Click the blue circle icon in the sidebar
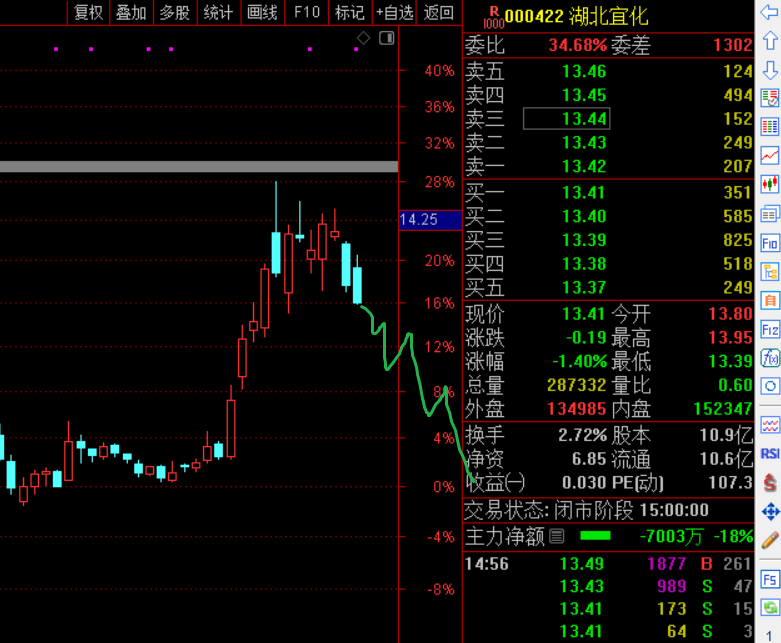Image resolution: width=781 pixels, height=643 pixels. click(x=770, y=386)
